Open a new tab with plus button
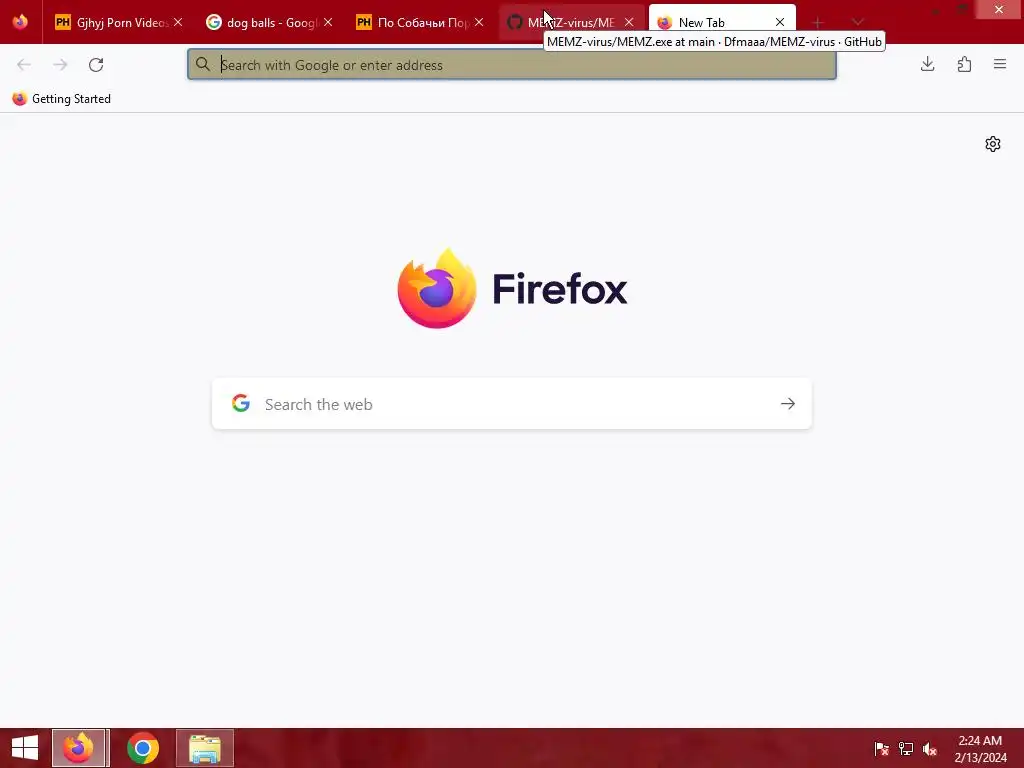Screen dimensions: 1024x768 click(818, 23)
